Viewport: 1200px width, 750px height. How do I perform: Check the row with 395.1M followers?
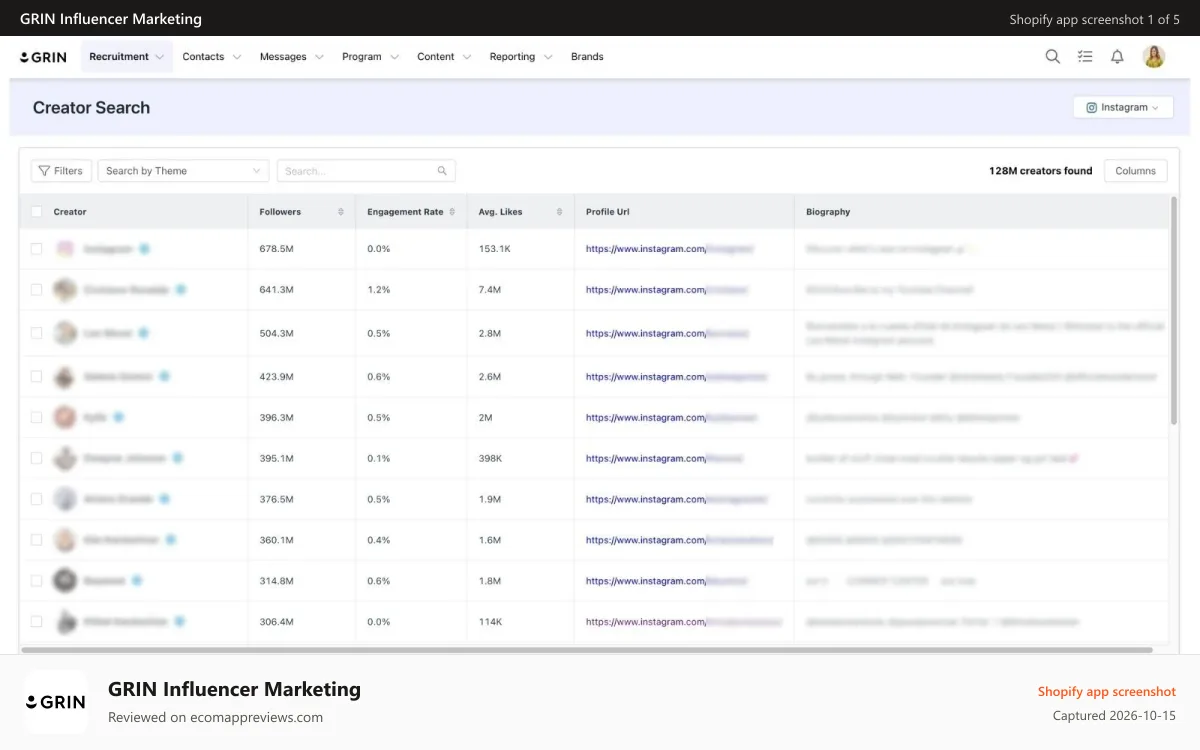[x=37, y=458]
